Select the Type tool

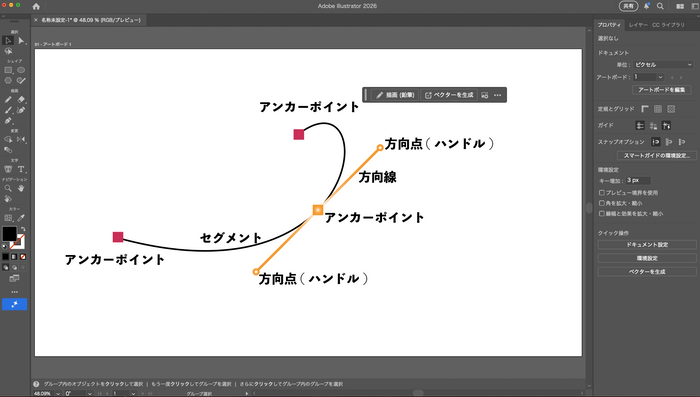pyautogui.click(x=21, y=169)
